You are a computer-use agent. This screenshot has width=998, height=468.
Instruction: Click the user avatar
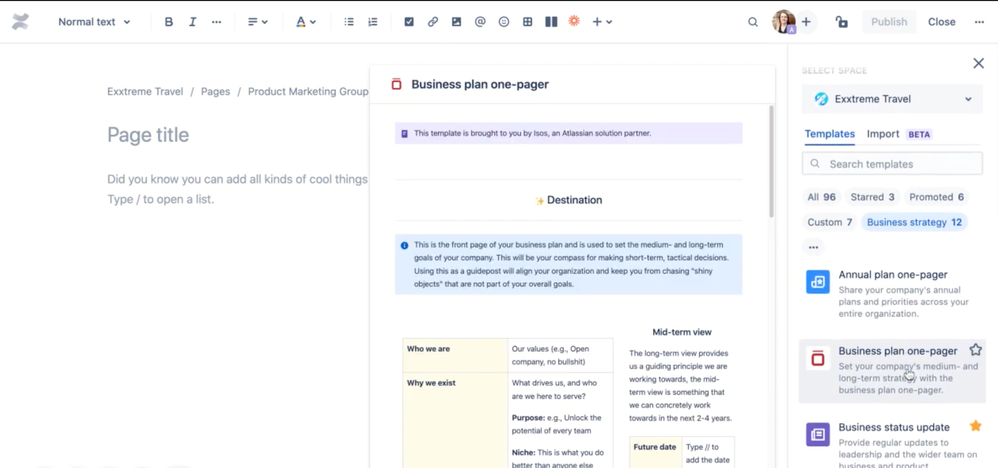point(784,22)
